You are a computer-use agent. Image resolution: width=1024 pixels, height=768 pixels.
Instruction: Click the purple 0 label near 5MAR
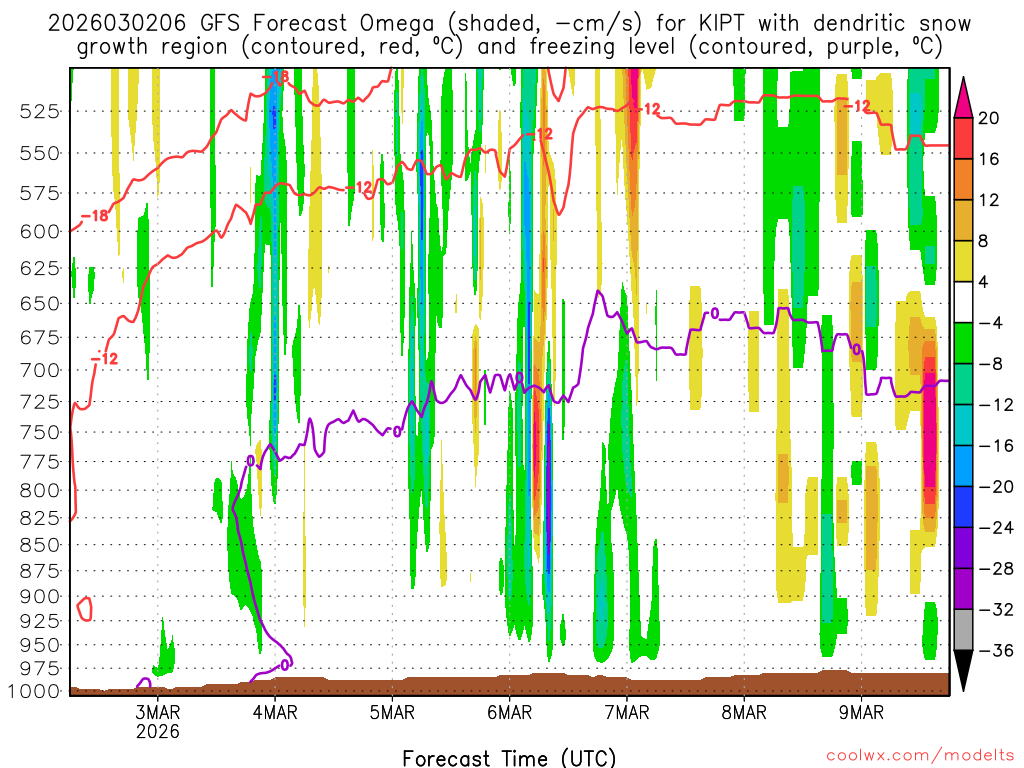pyautogui.click(x=396, y=432)
